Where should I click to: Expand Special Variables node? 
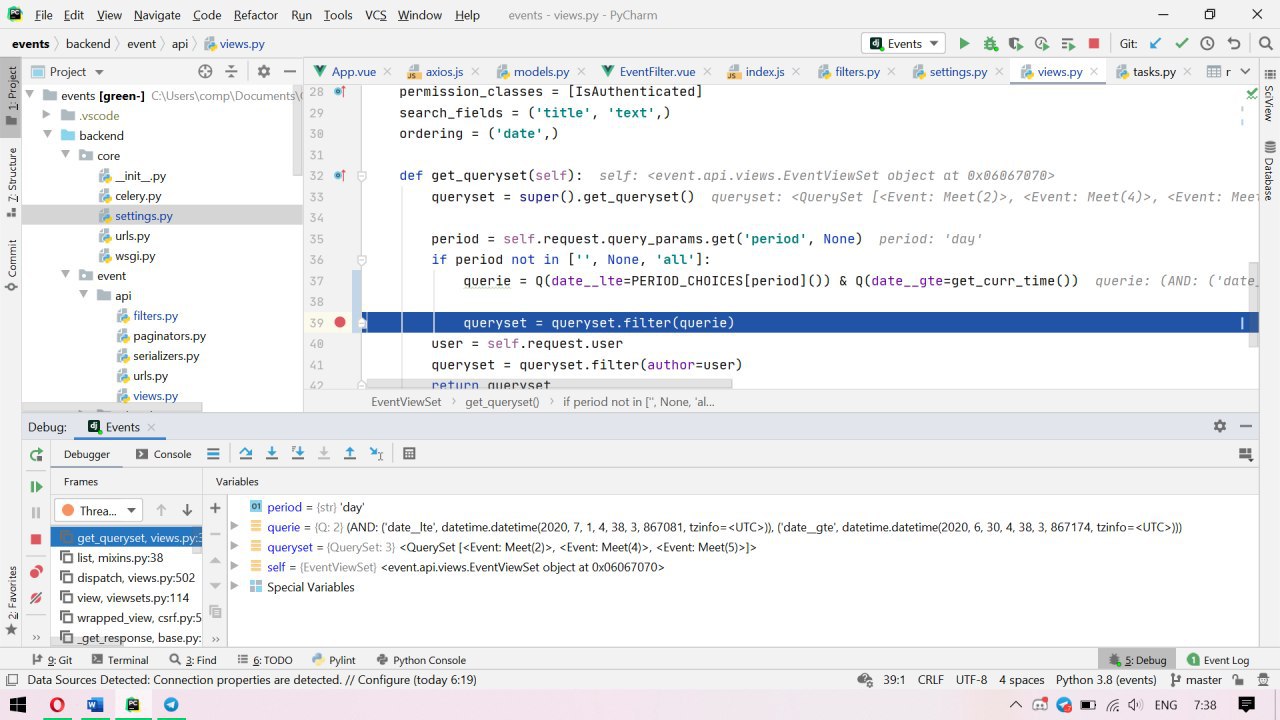[235, 587]
